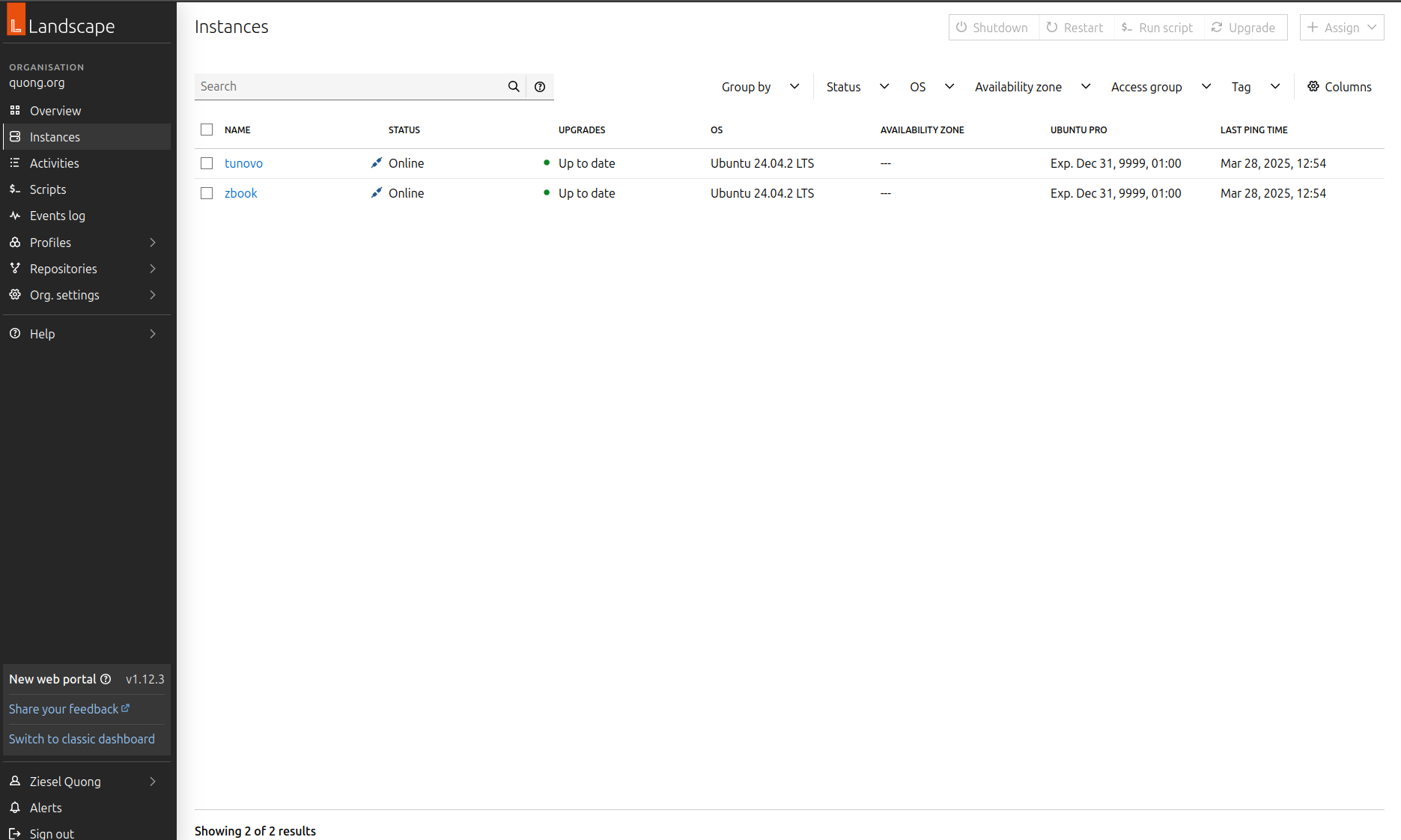Click the Sign out icon
Viewport: 1401px width, 840px height.
(x=15, y=833)
